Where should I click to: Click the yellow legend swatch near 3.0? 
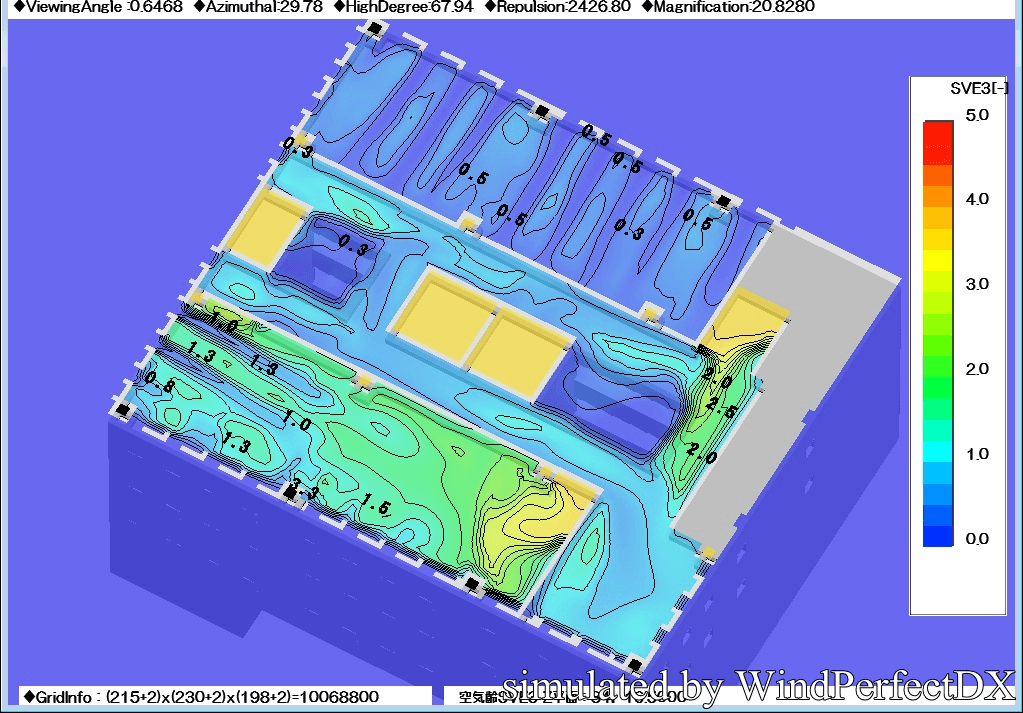pos(938,261)
